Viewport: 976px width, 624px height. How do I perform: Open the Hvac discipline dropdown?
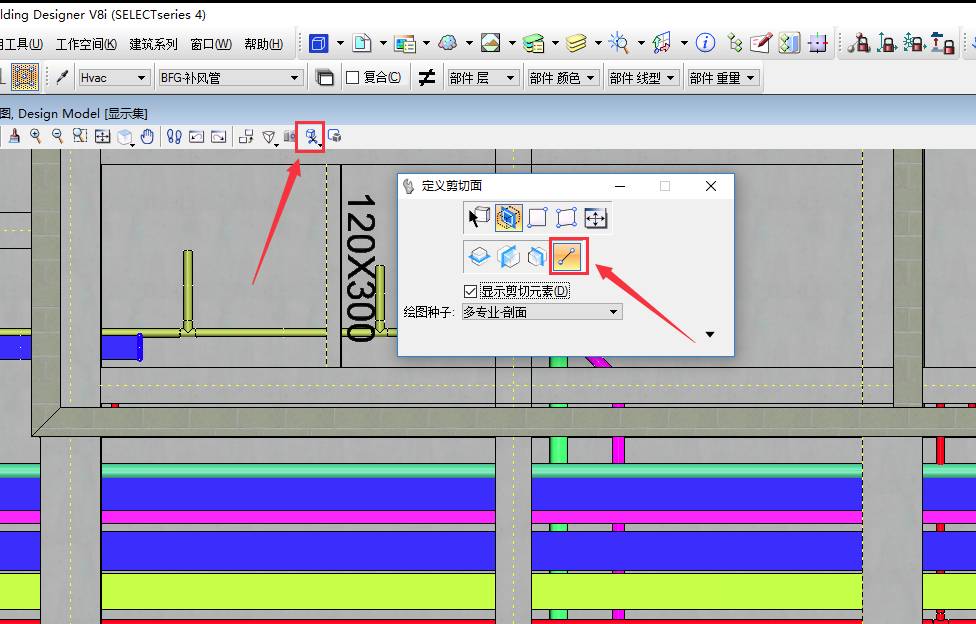click(x=114, y=77)
